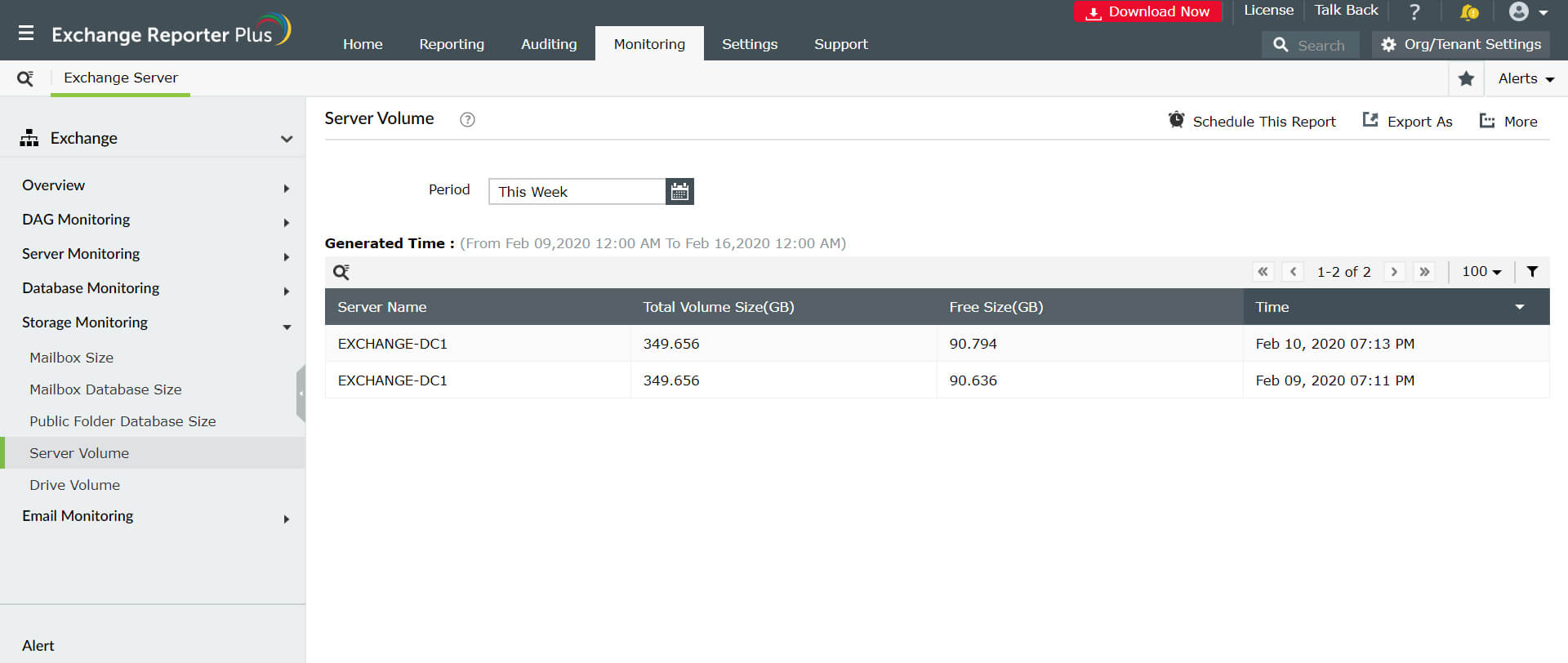Open the Period calendar picker
This screenshot has width=1568, height=663.
pos(679,191)
